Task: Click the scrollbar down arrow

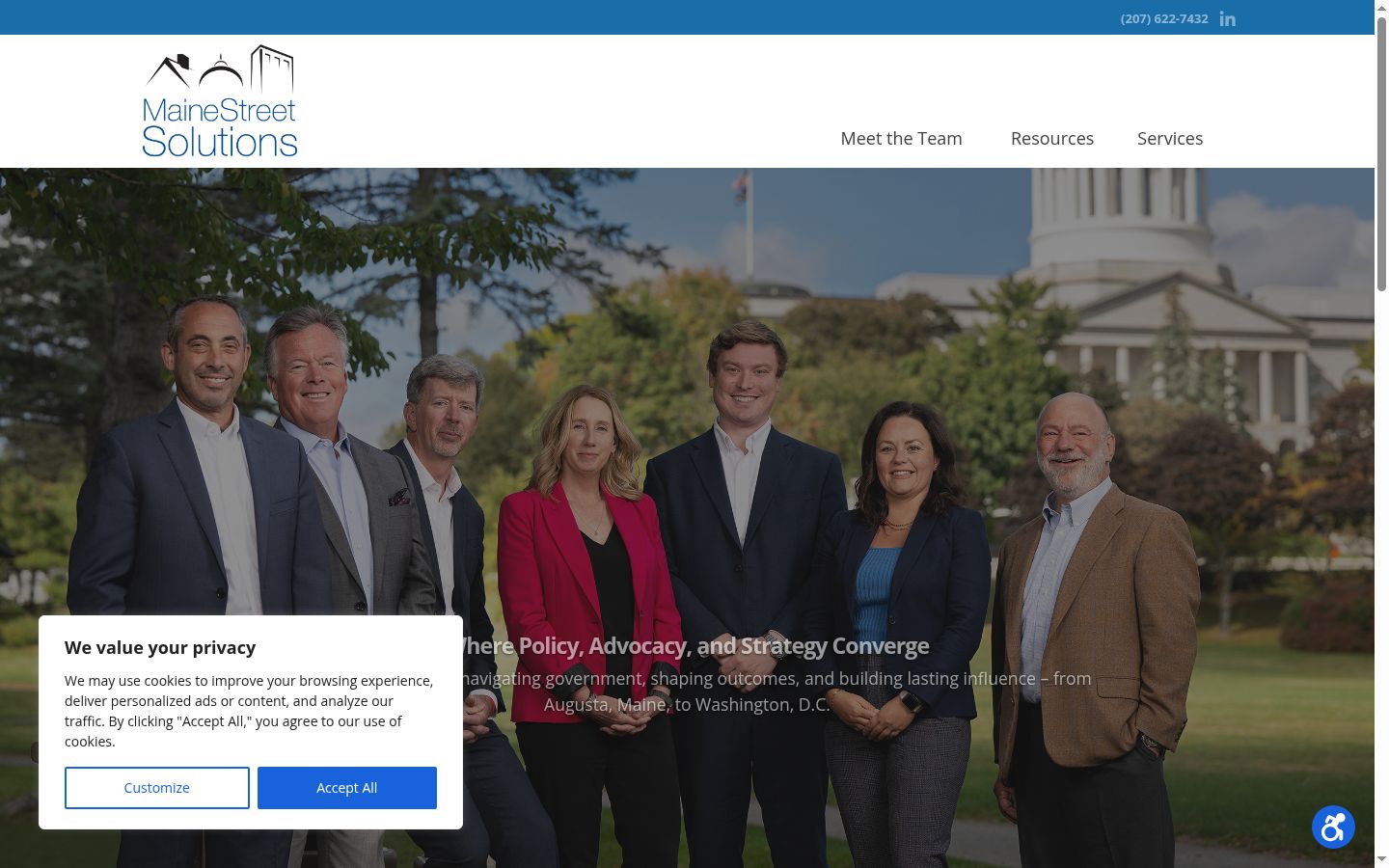Action: 1381,858
